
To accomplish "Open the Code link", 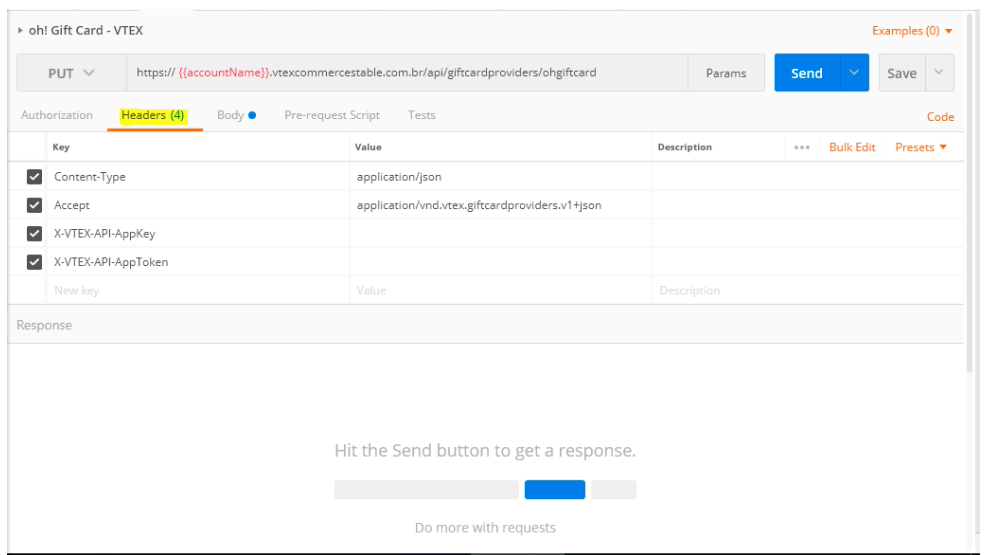I will (x=940, y=117).
